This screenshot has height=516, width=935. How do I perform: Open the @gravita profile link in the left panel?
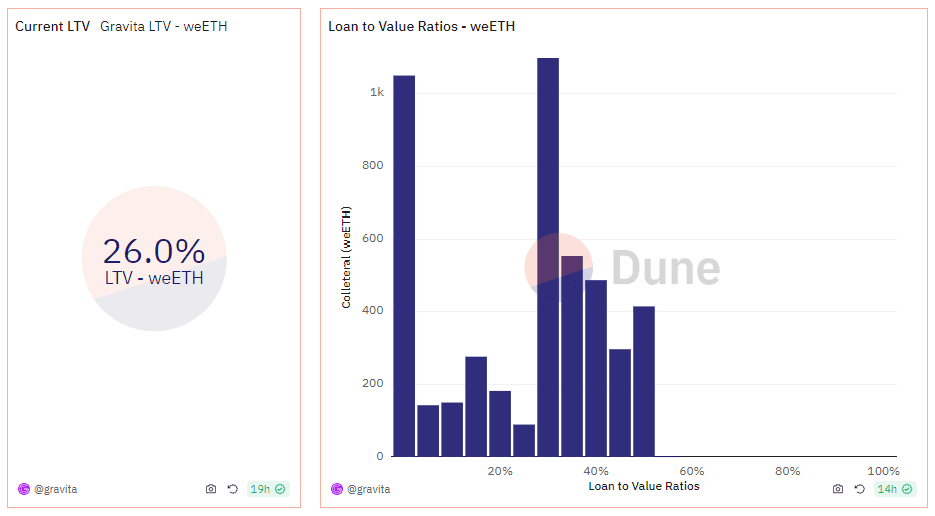(x=56, y=489)
